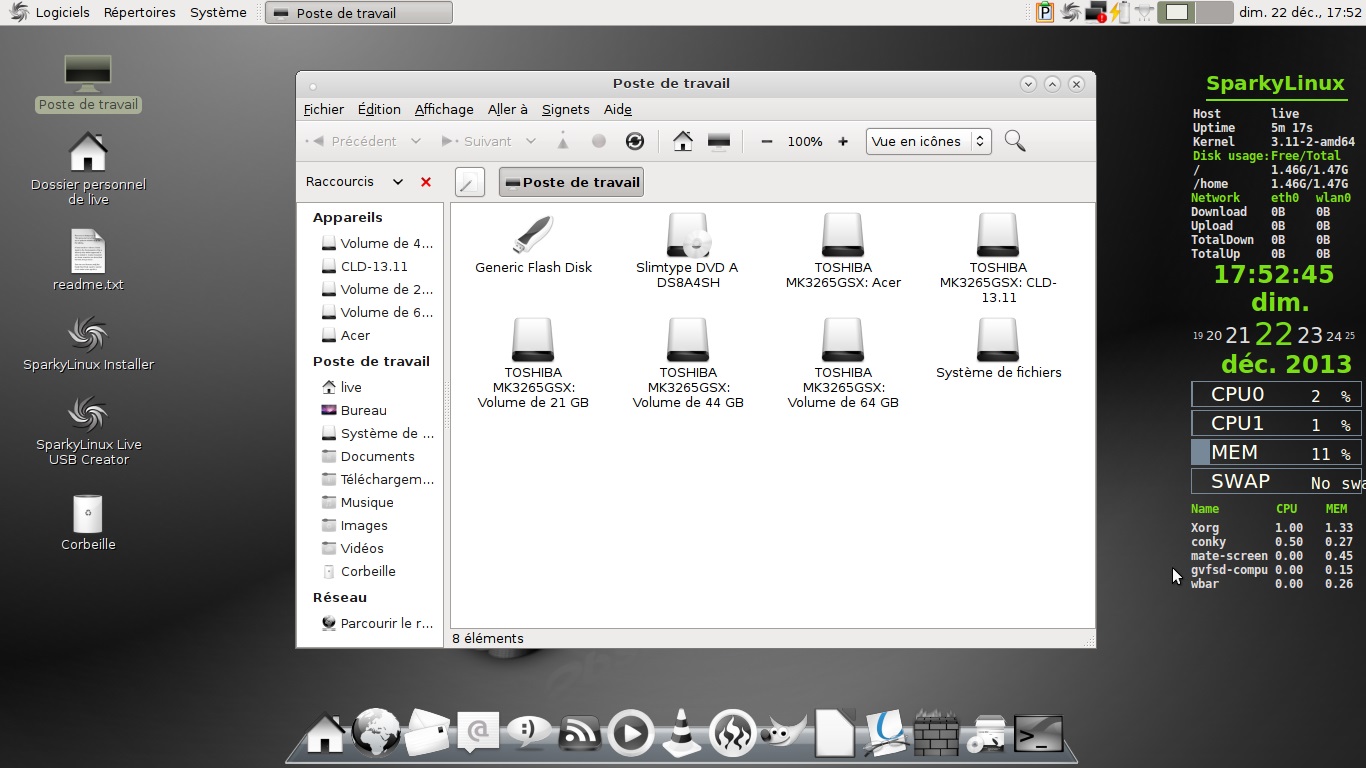Image resolution: width=1366 pixels, height=768 pixels.
Task: Select the Système de fichiers icon in main pane
Action: tap(998, 349)
